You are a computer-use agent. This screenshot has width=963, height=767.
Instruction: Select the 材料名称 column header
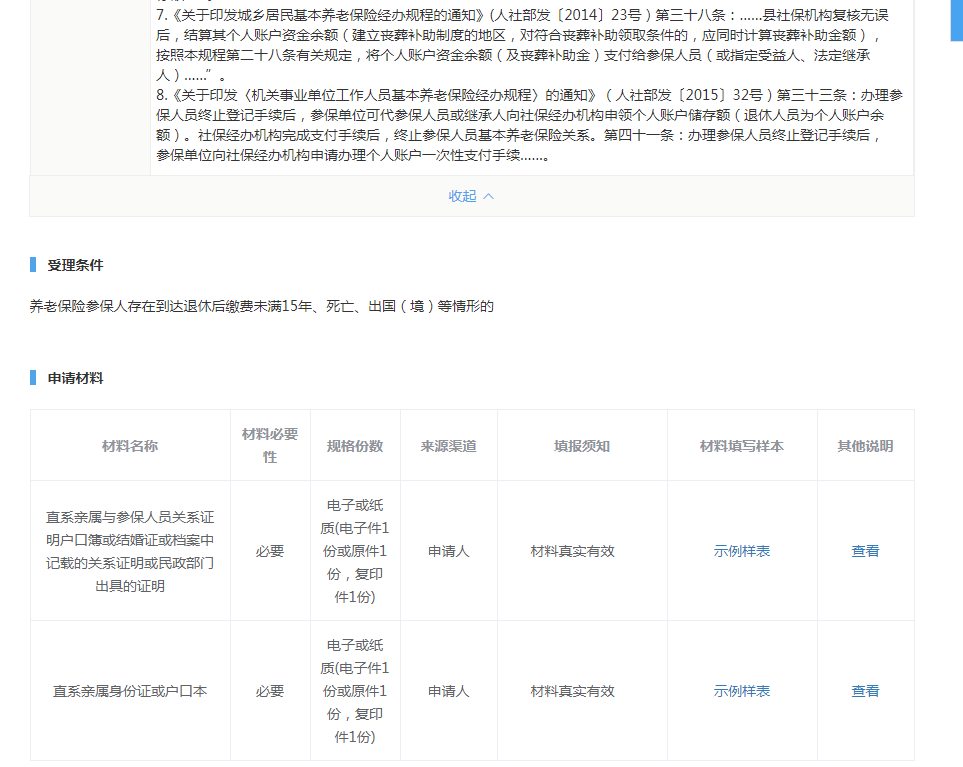[130, 446]
